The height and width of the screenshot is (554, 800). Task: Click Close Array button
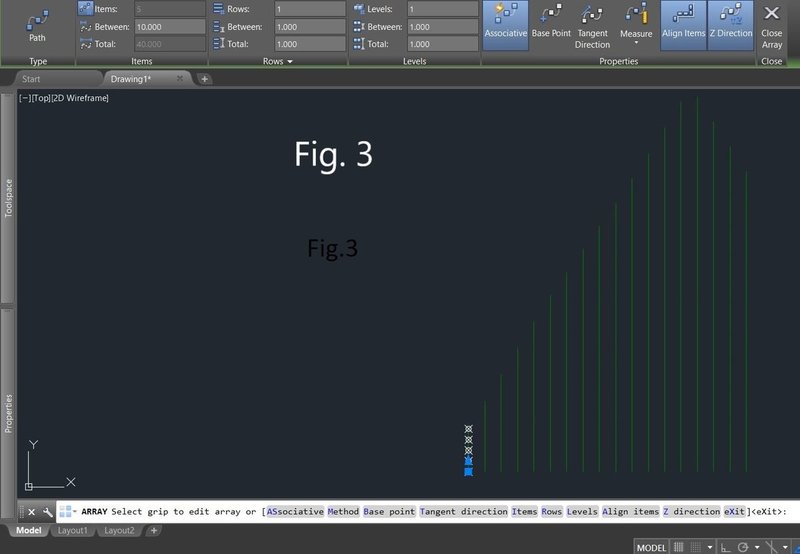coord(771,26)
